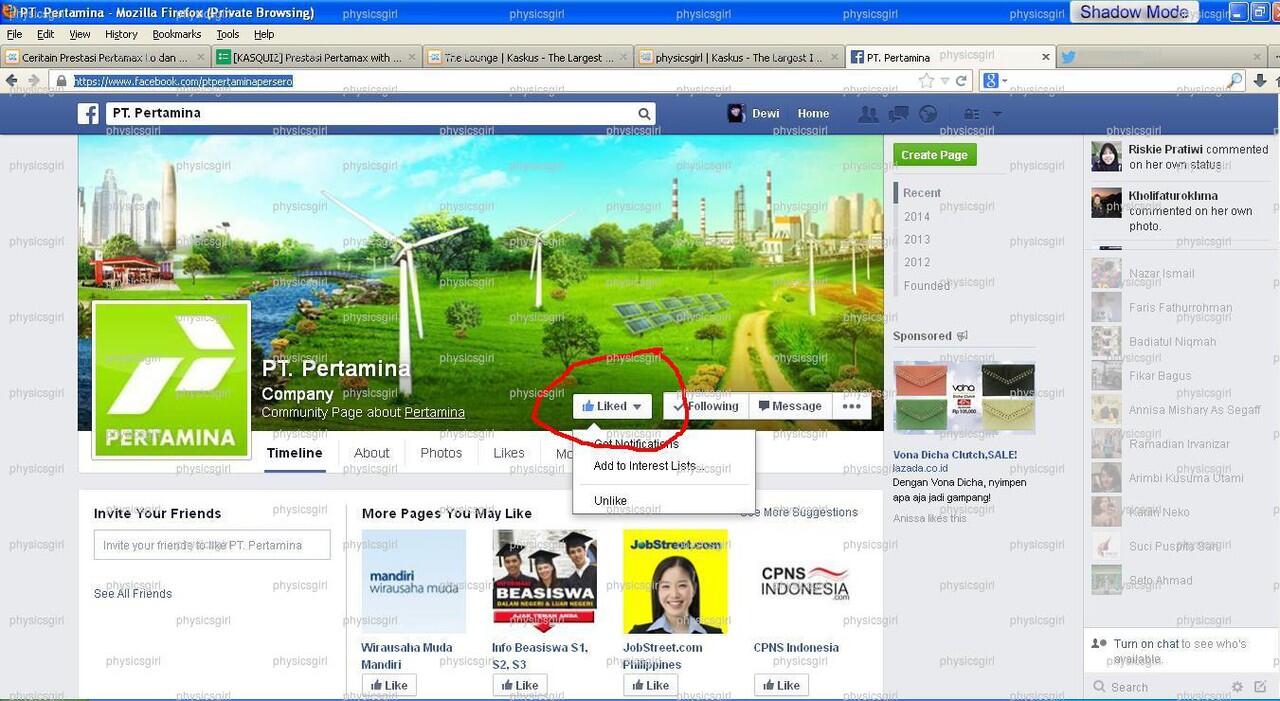Click the Facebook search magnifier icon
1280x701 pixels.
[646, 114]
